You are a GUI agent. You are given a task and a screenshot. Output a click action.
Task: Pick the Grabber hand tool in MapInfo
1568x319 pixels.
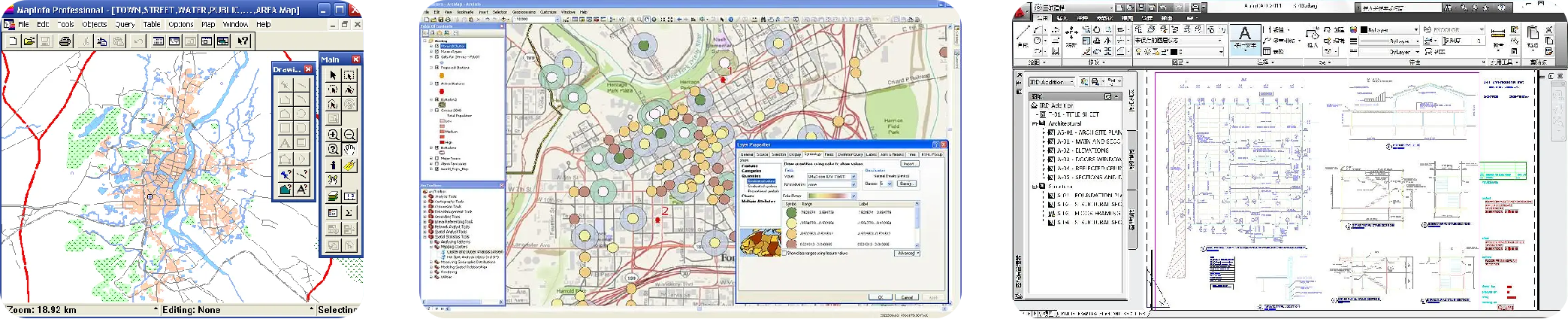(349, 150)
